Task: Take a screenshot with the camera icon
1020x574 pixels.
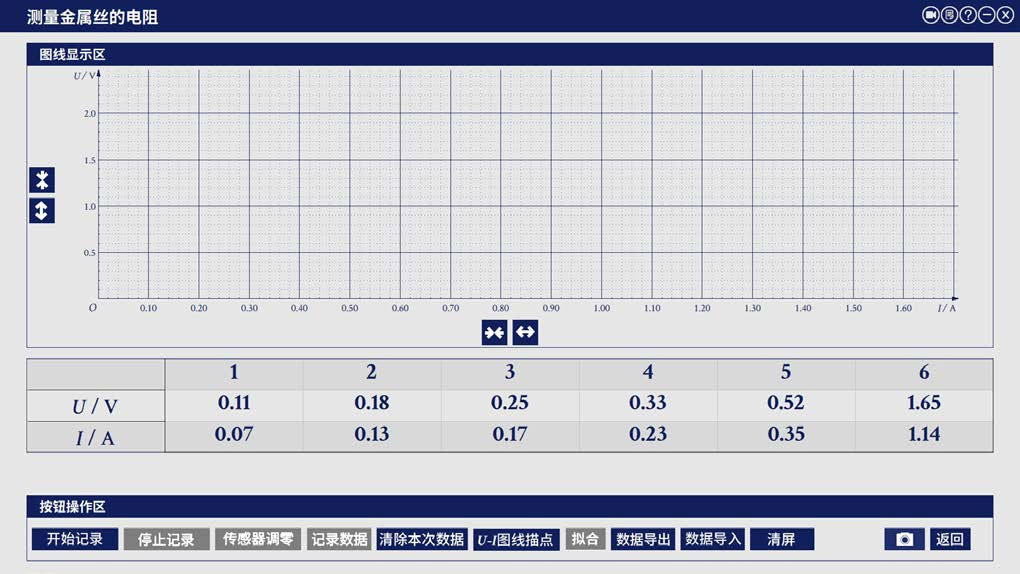Action: (x=904, y=539)
